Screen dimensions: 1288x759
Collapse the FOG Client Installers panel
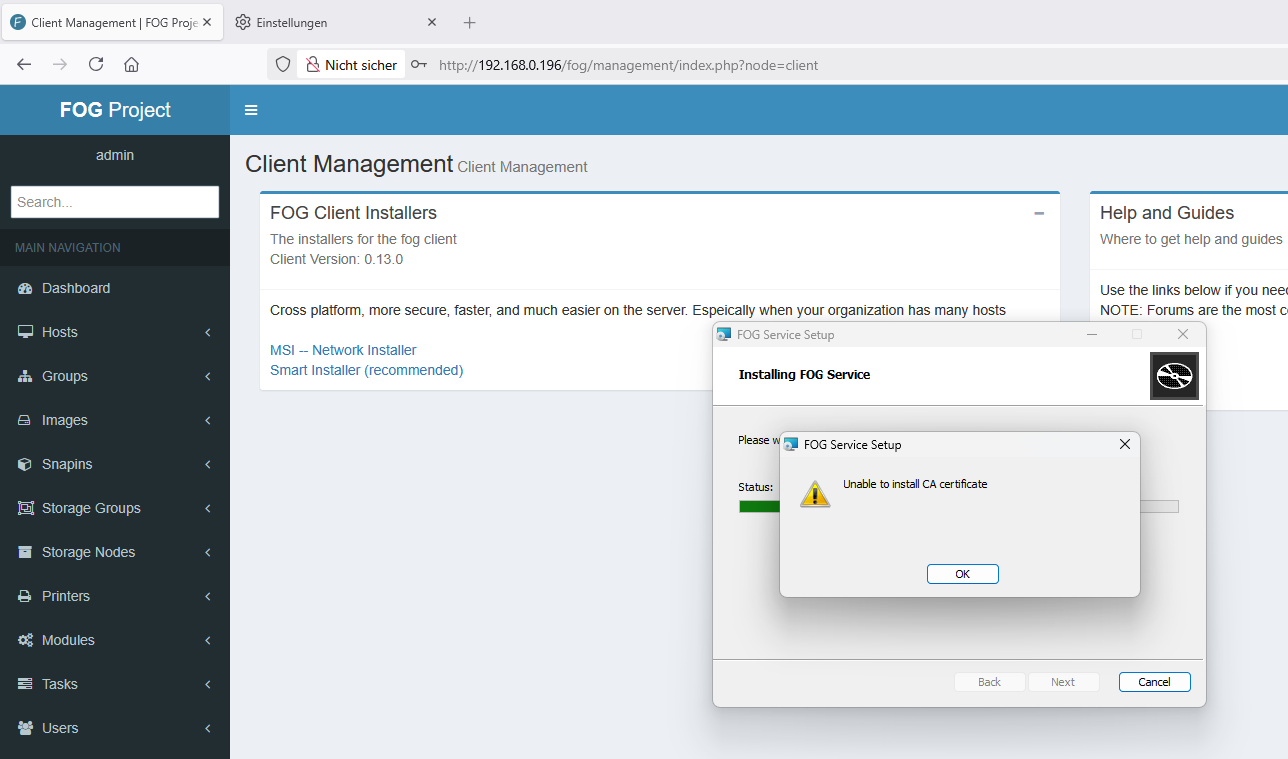point(1039,213)
